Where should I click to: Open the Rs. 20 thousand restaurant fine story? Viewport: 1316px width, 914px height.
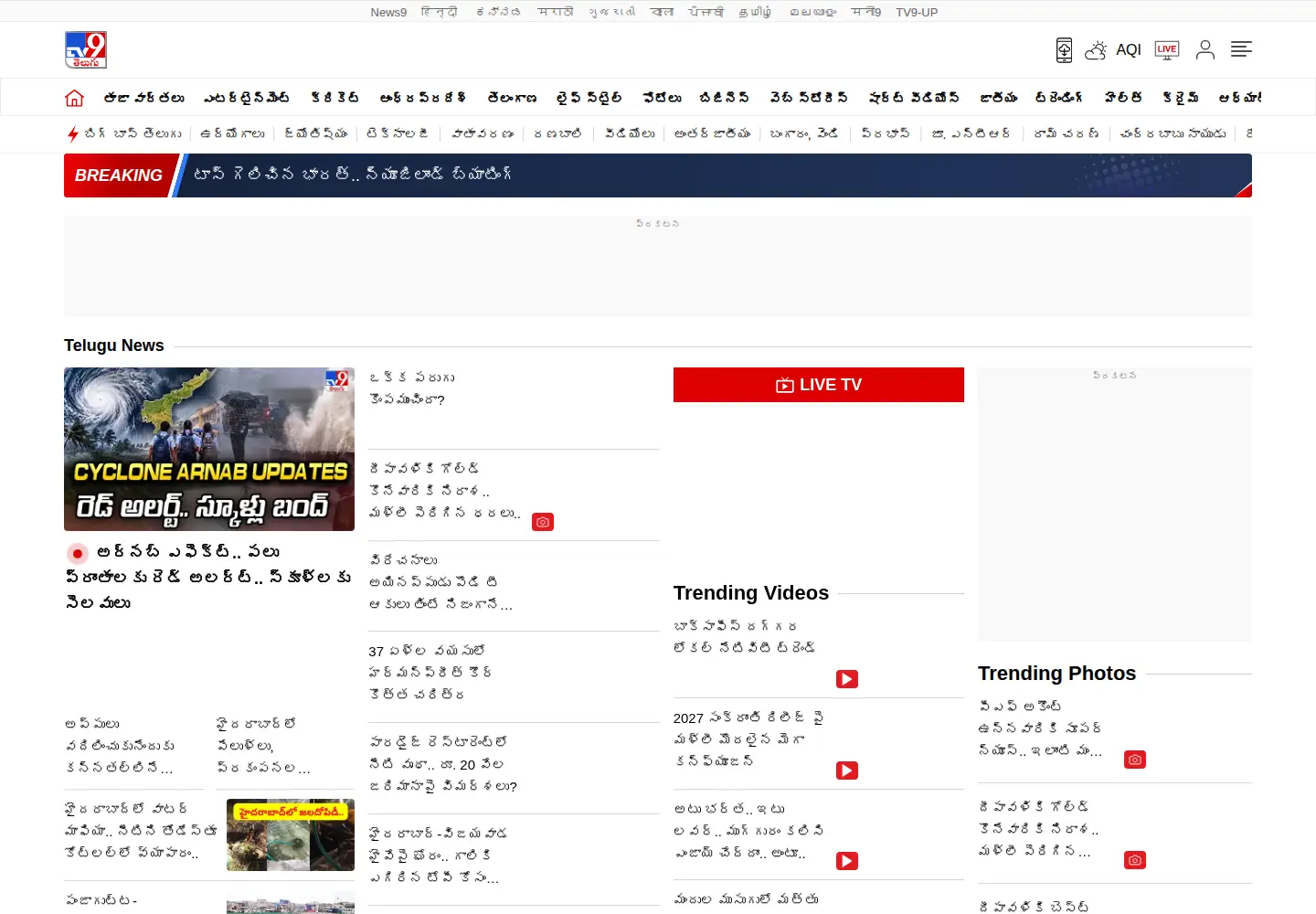[x=443, y=764]
